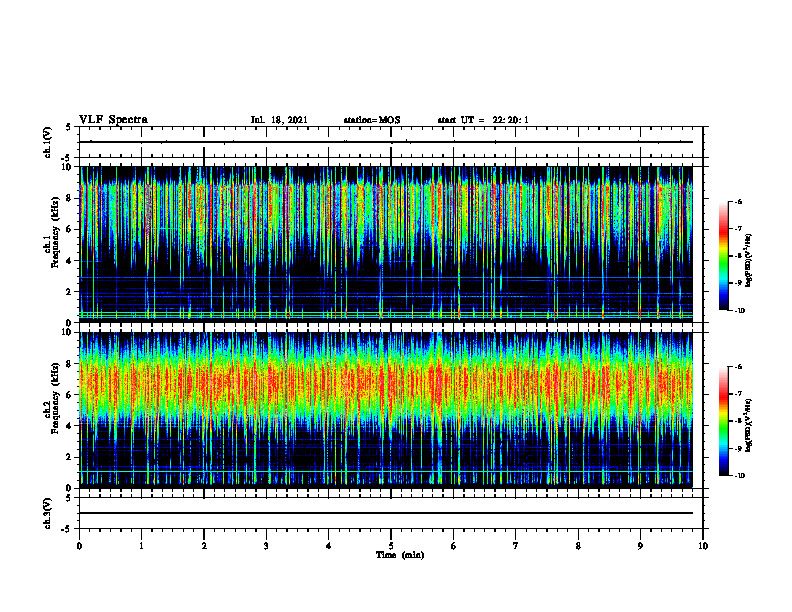Image resolution: width=792 pixels, height=612 pixels.
Task: Click the ch.1(V) voltage trace line
Action: click(386, 142)
